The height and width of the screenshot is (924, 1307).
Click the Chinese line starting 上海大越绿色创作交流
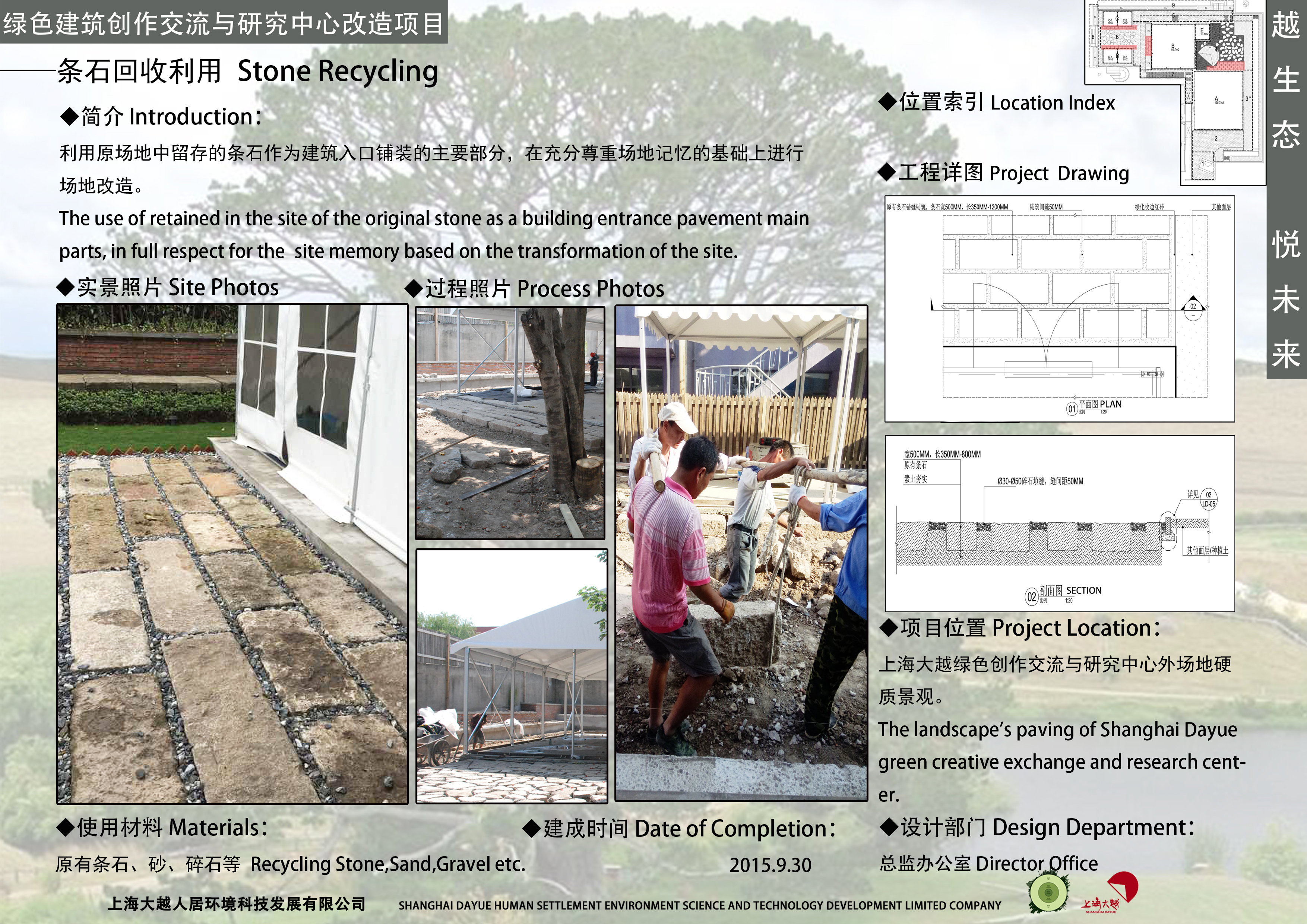pos(1056,664)
